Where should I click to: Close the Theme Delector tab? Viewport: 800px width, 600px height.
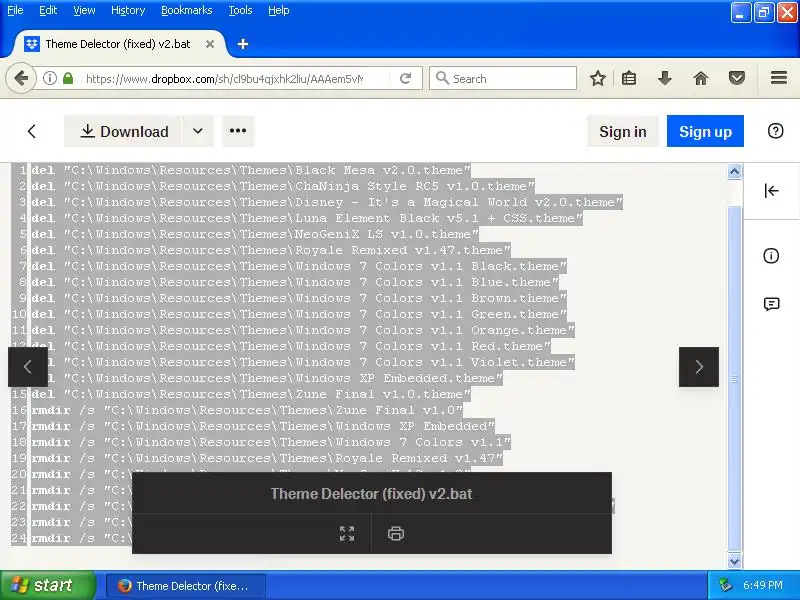tap(210, 44)
